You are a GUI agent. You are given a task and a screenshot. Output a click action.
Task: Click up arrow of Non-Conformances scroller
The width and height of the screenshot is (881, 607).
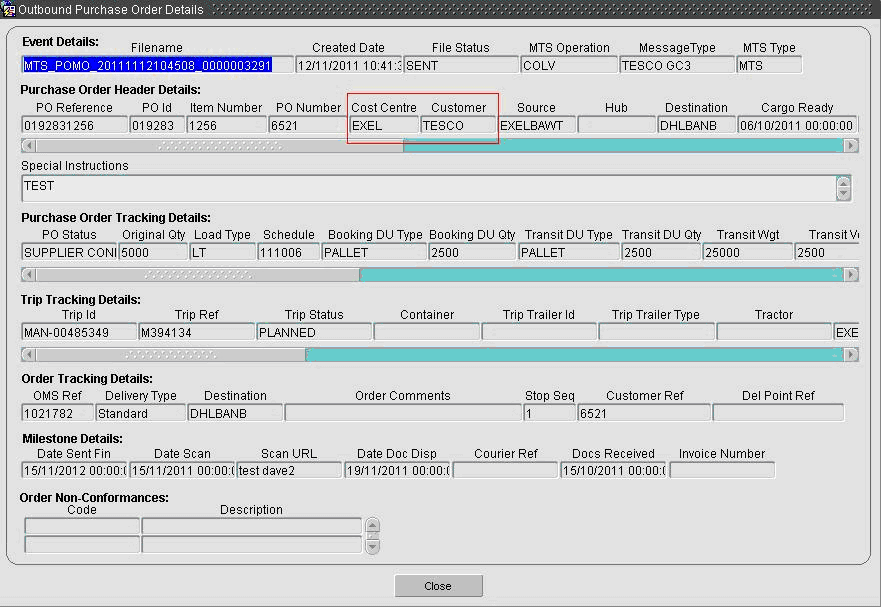click(x=372, y=526)
